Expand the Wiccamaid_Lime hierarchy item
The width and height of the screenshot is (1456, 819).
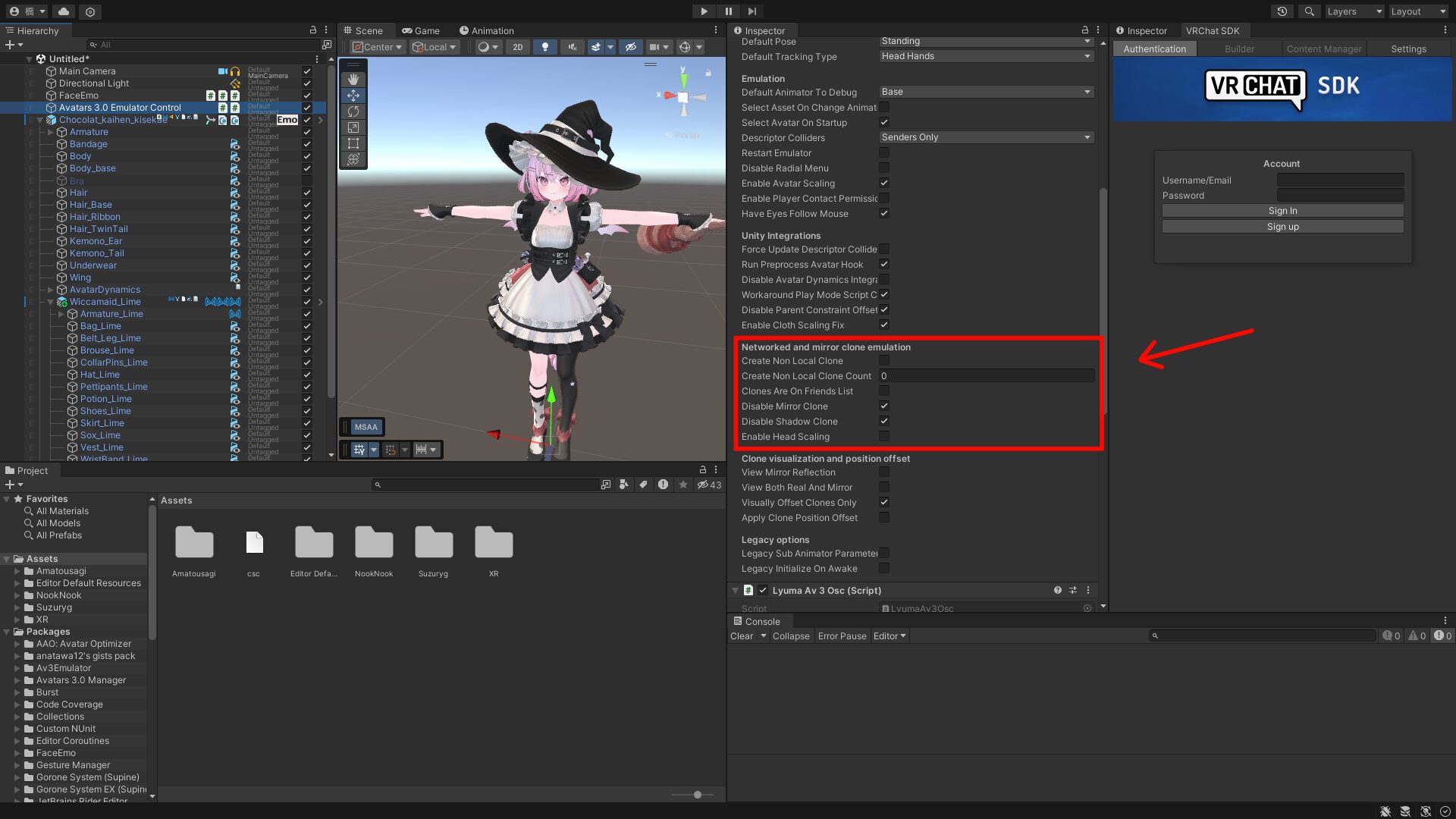51,301
